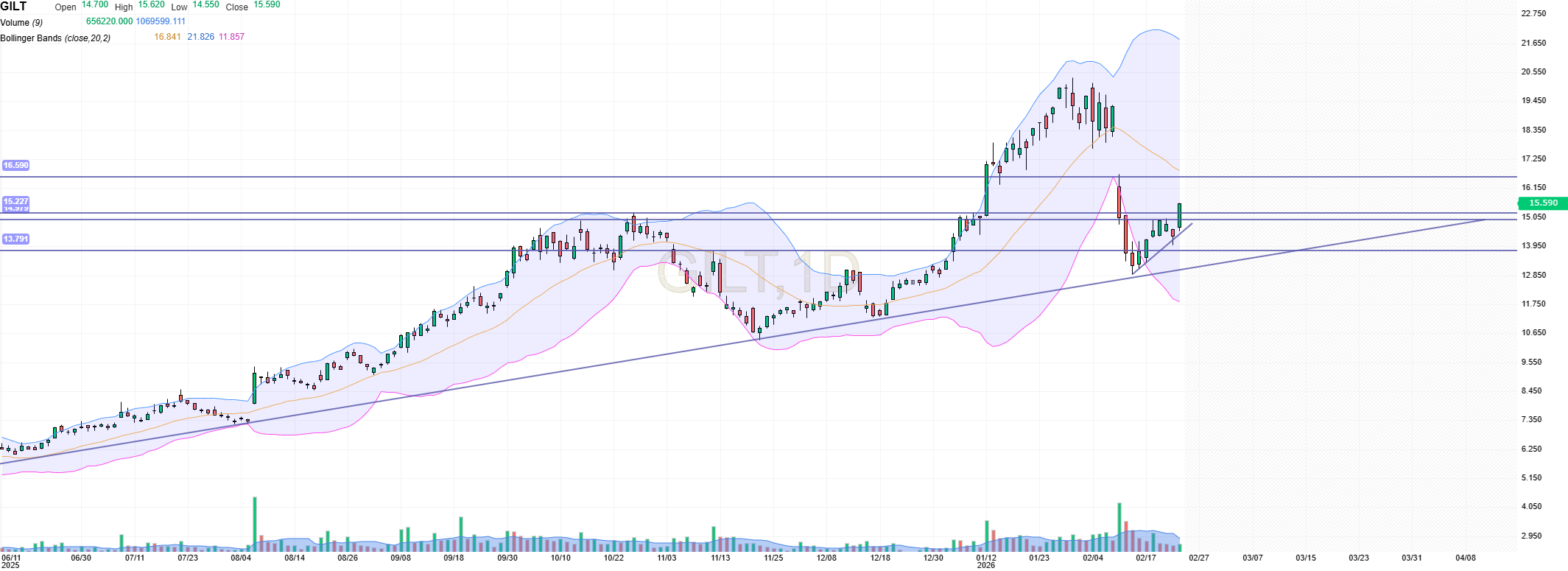This screenshot has height=571, width=1568.
Task: Open the Bollinger Bands indicator legend
Action: (55, 38)
